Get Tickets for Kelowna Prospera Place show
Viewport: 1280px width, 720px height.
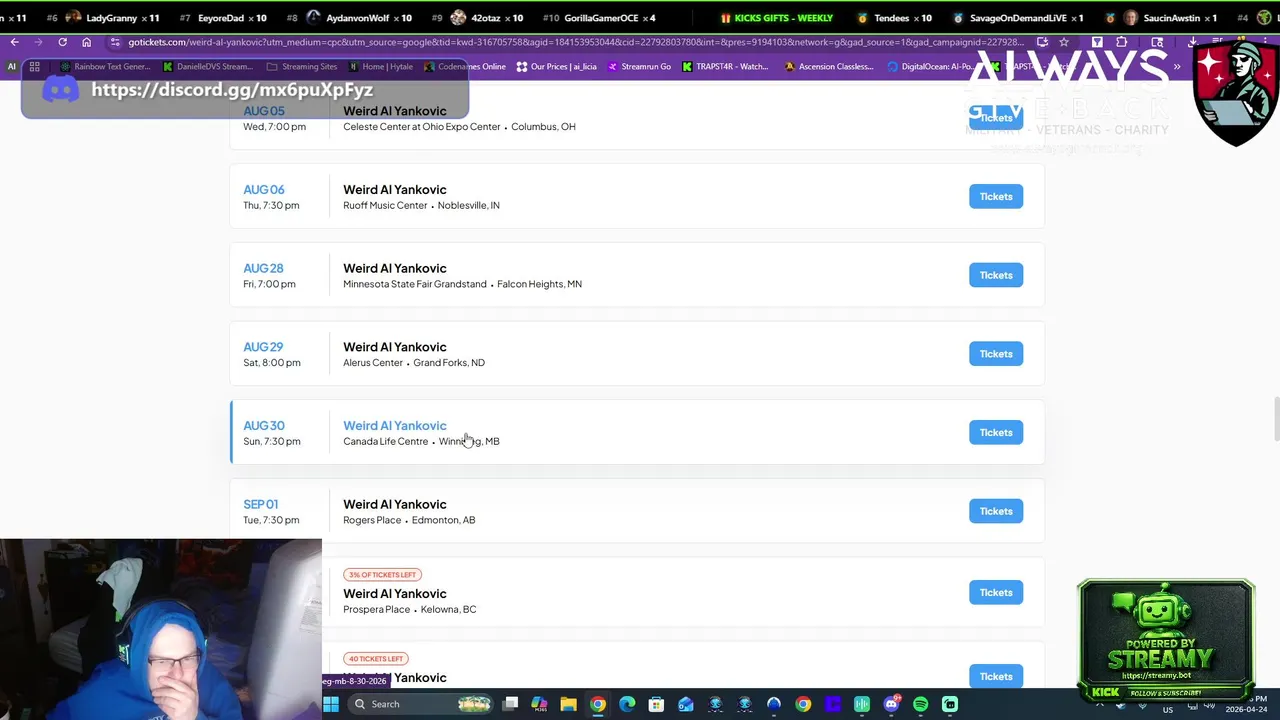pyautogui.click(x=996, y=592)
